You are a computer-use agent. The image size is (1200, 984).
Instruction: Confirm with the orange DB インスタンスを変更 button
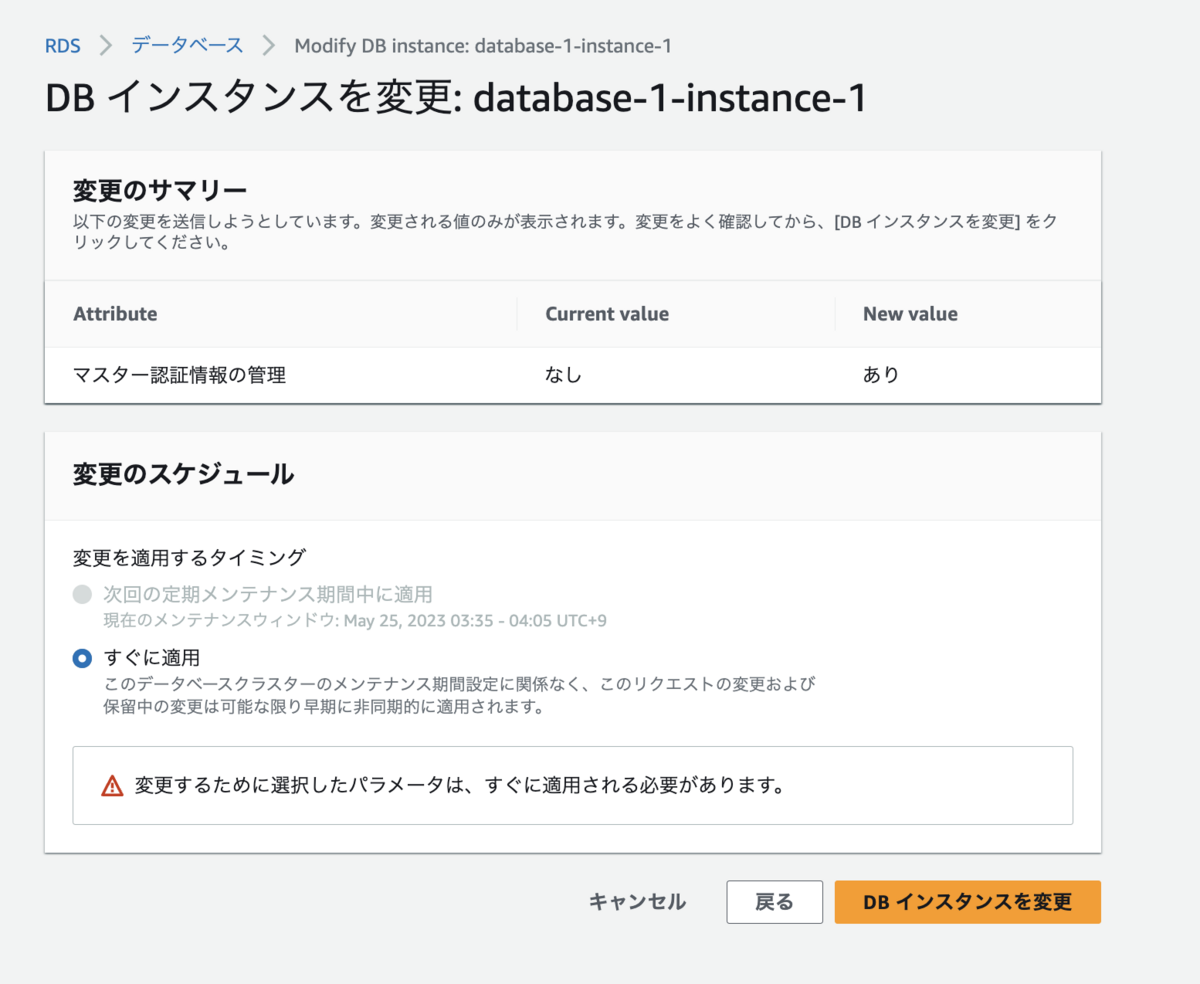967,902
